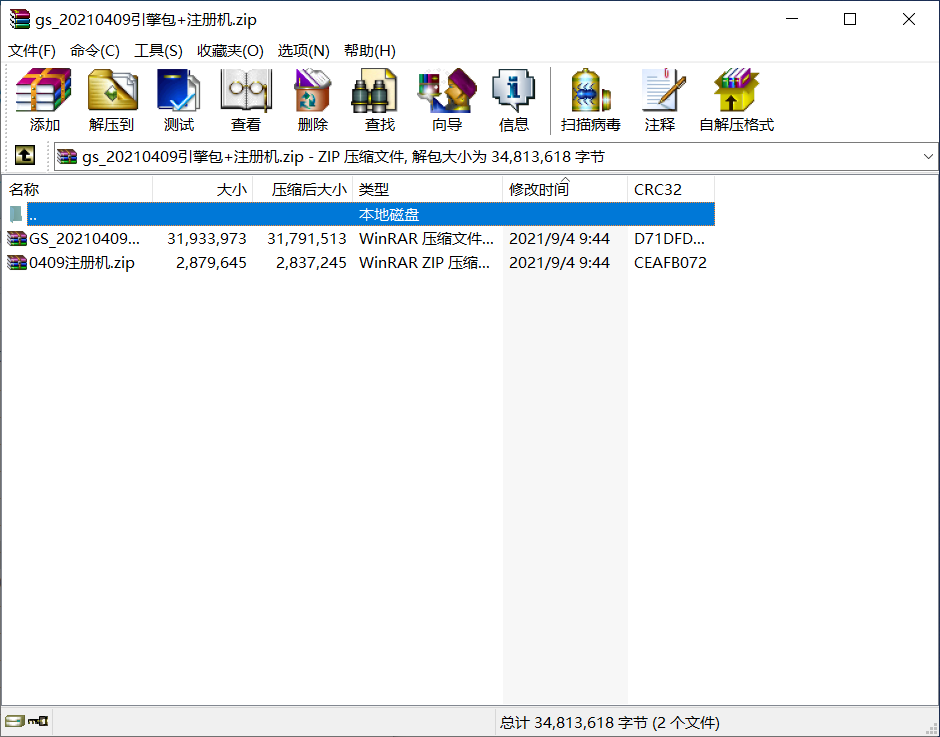Open the Options (选项) menu
940x737 pixels.
coord(303,51)
